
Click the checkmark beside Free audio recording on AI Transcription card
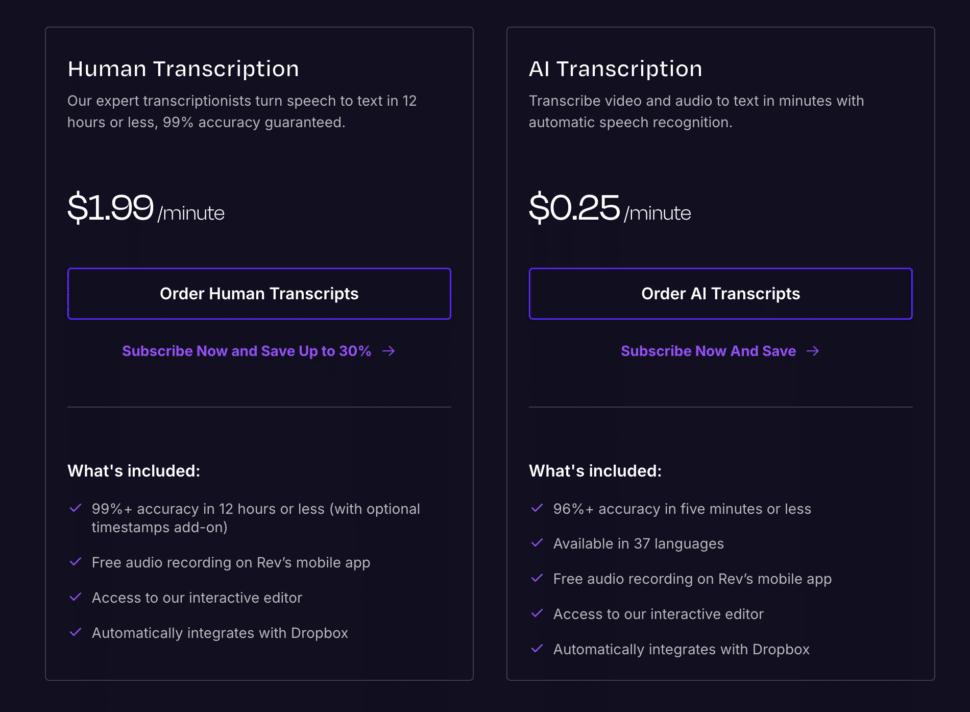(x=536, y=579)
